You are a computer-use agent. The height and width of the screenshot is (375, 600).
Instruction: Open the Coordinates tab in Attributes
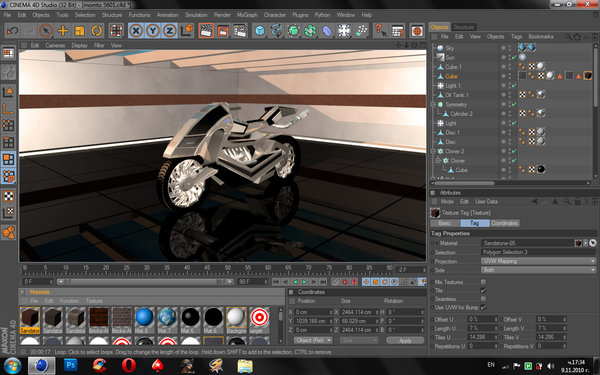pos(504,223)
